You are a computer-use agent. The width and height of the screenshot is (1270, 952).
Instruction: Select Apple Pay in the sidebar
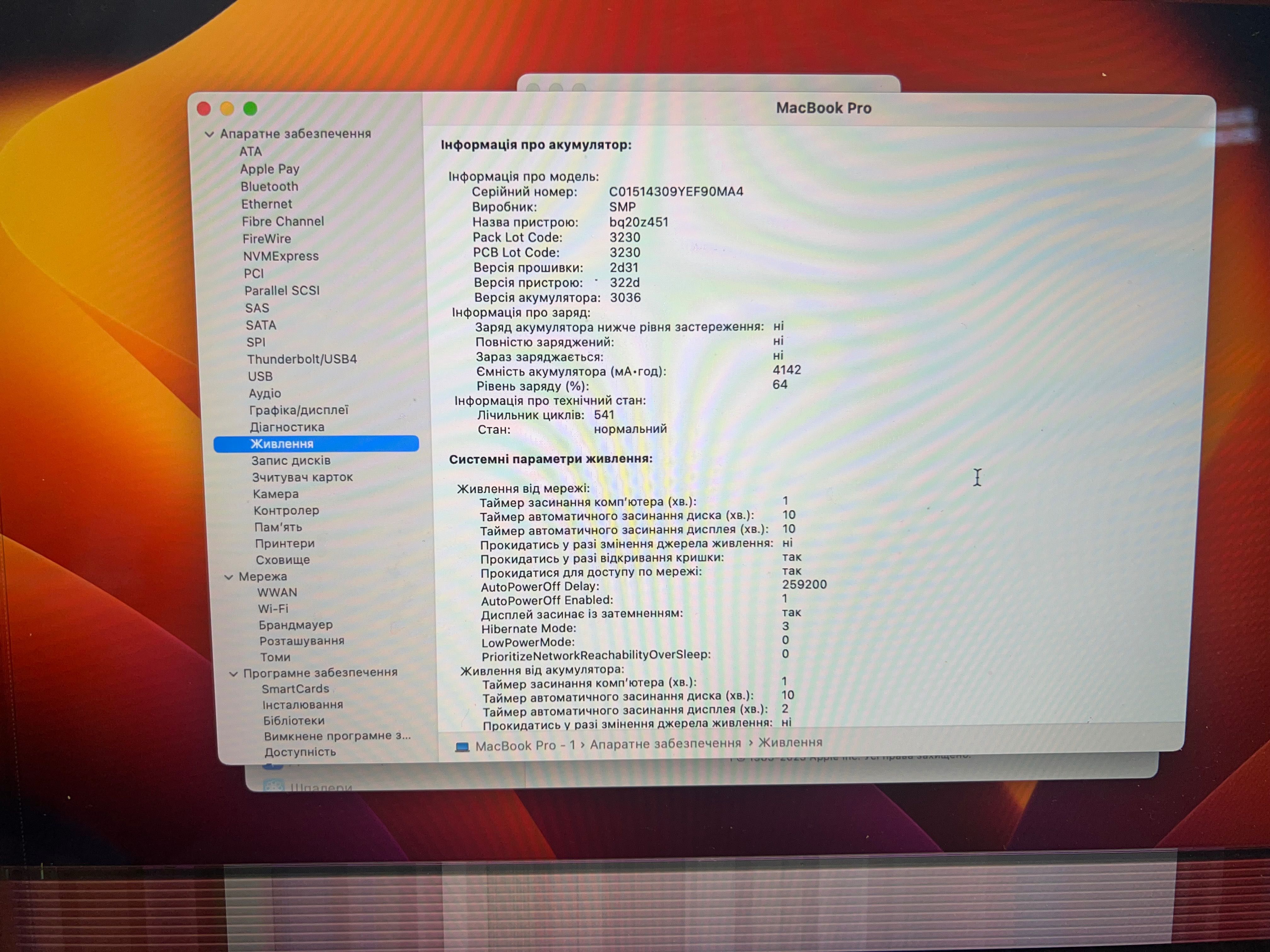(270, 169)
